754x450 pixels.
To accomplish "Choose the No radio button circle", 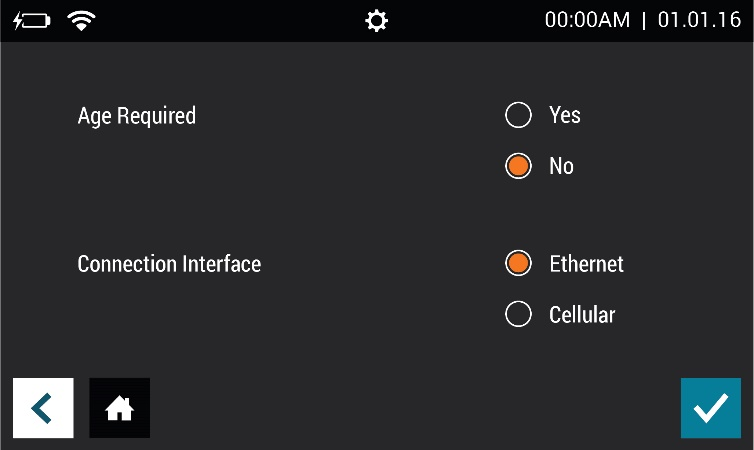I will point(518,166).
